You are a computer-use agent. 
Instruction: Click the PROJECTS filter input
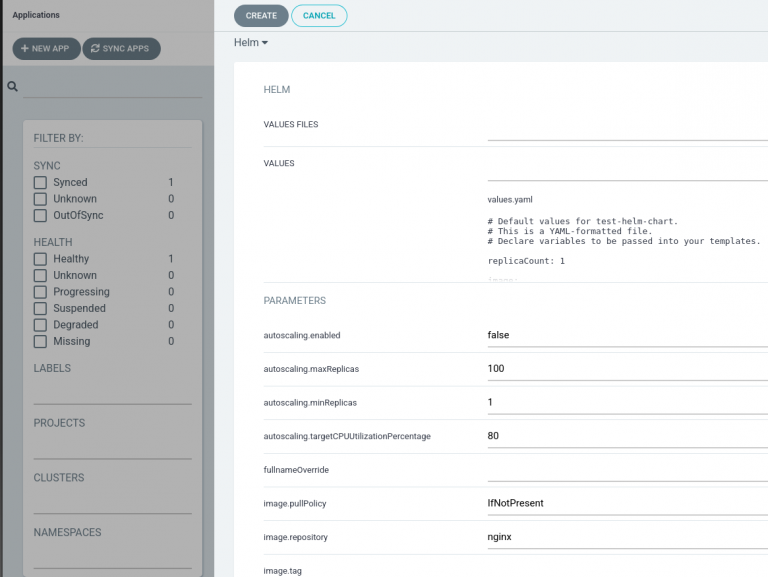[x=112, y=449]
